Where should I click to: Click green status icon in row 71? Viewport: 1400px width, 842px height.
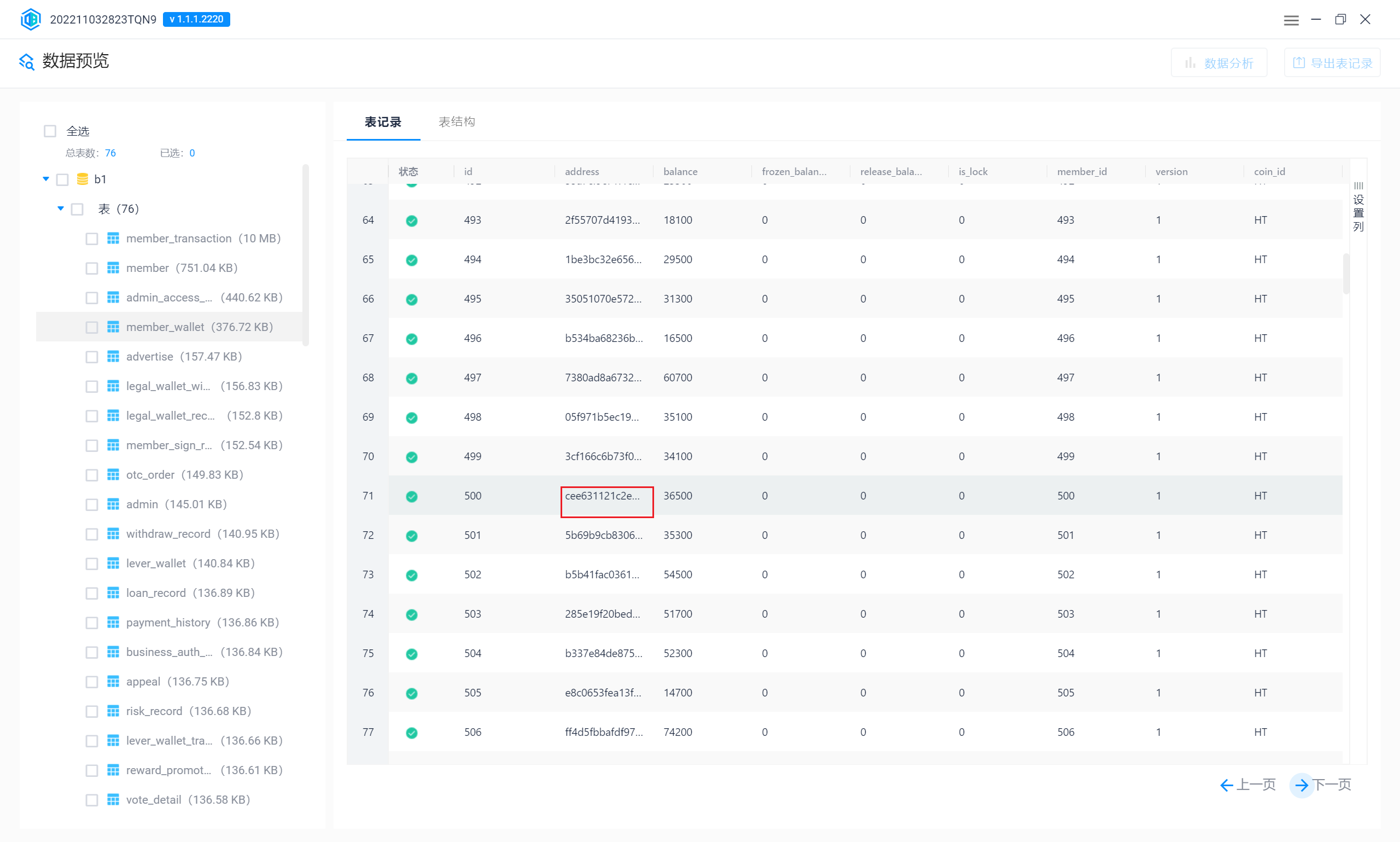pos(412,496)
